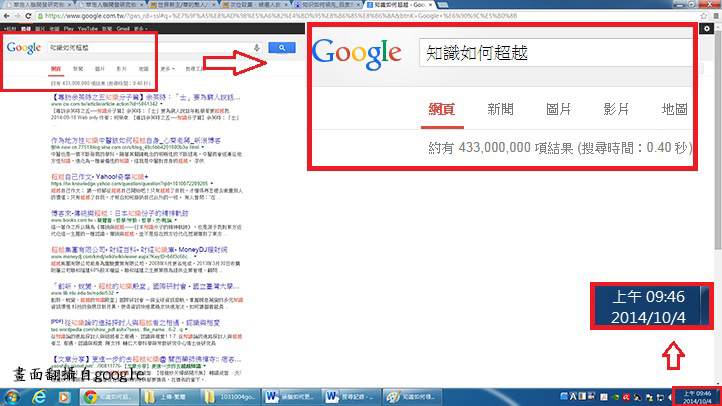The width and height of the screenshot is (722, 406).
Task: Expand the arrow next to www.moneydj.com URL
Action: [195, 256]
